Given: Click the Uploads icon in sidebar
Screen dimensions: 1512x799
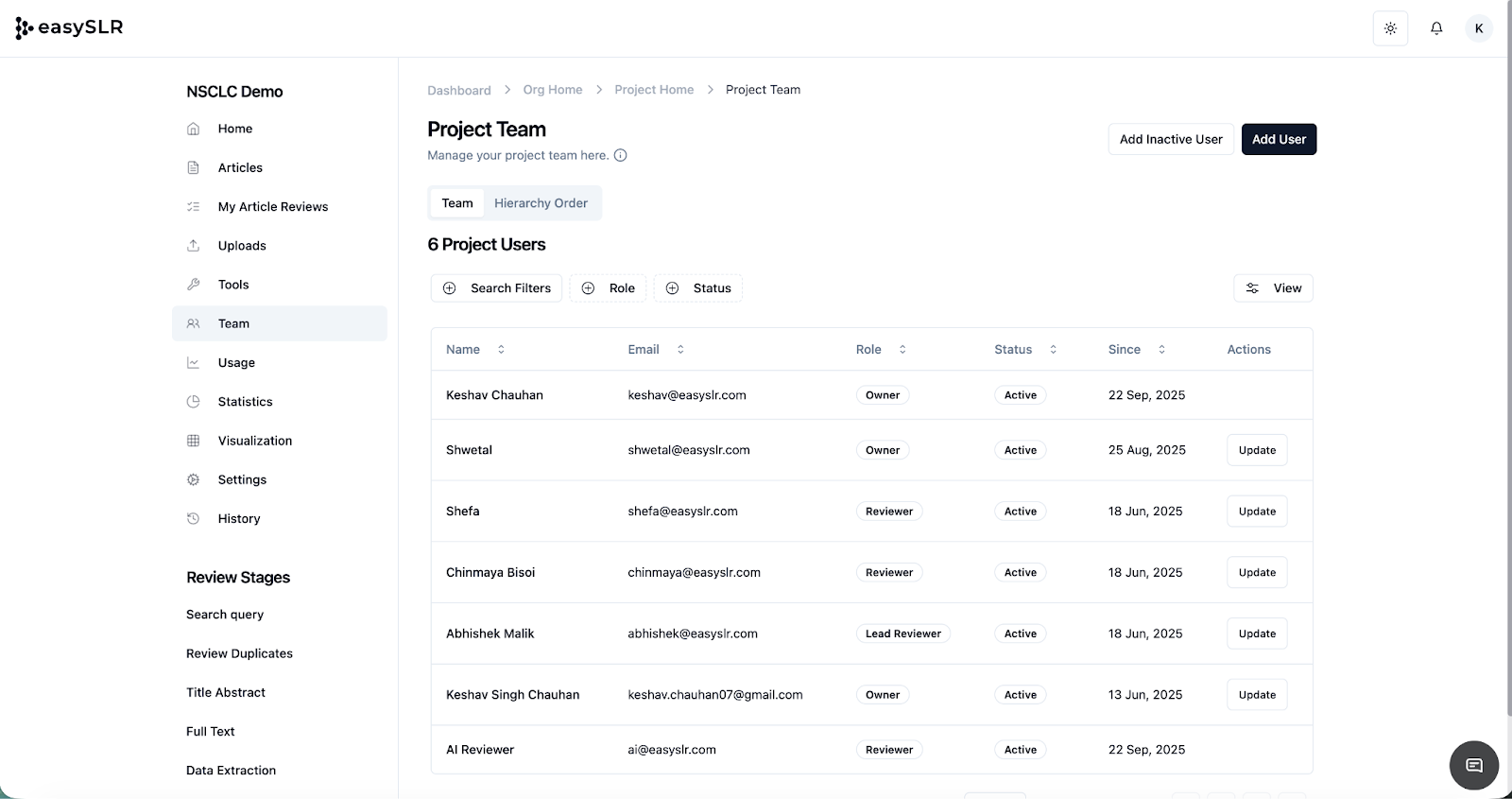Looking at the screenshot, I should pos(194,246).
